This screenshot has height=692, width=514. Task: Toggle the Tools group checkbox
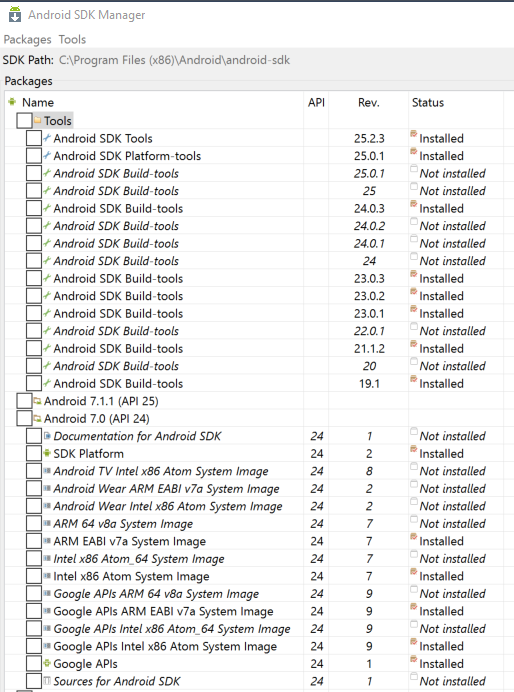(24, 120)
